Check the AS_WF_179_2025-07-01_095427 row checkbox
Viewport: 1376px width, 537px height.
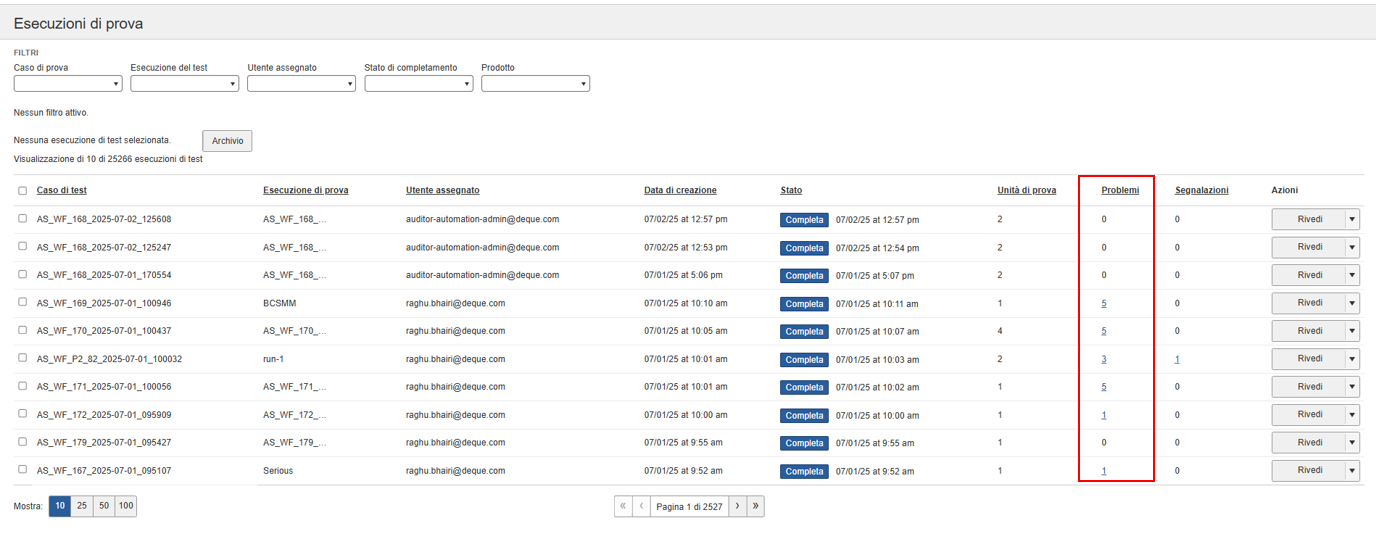pos(23,442)
